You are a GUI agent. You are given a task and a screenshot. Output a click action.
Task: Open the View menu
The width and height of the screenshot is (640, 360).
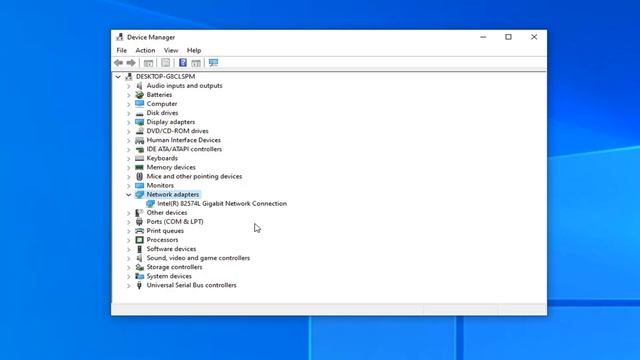(x=171, y=50)
